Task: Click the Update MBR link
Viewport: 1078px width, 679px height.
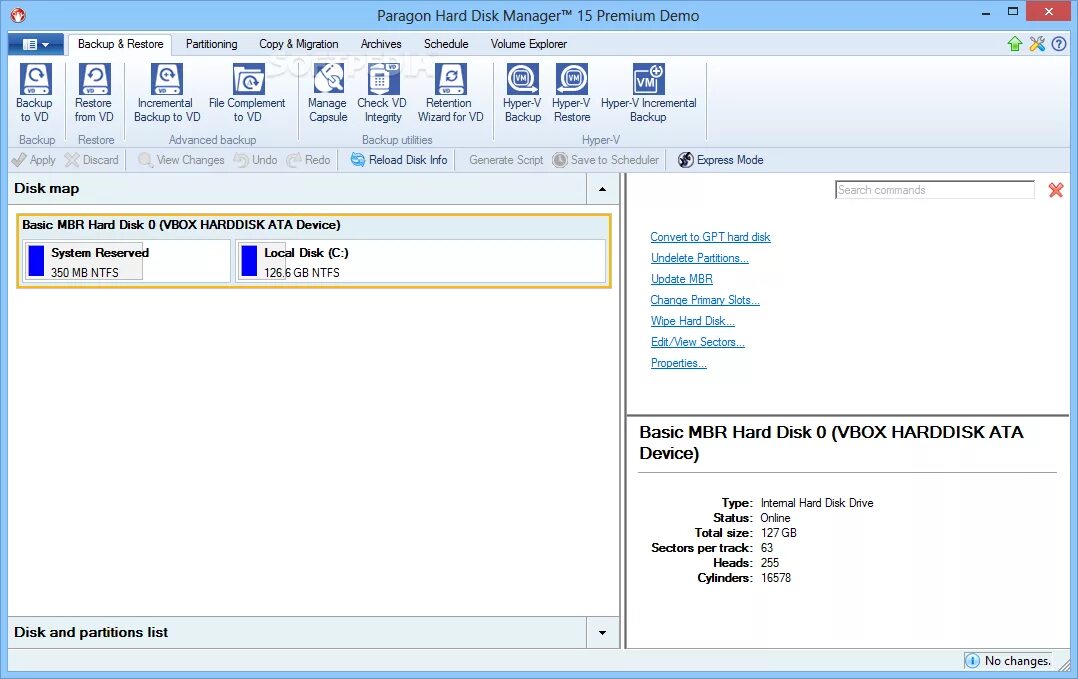Action: (x=682, y=279)
